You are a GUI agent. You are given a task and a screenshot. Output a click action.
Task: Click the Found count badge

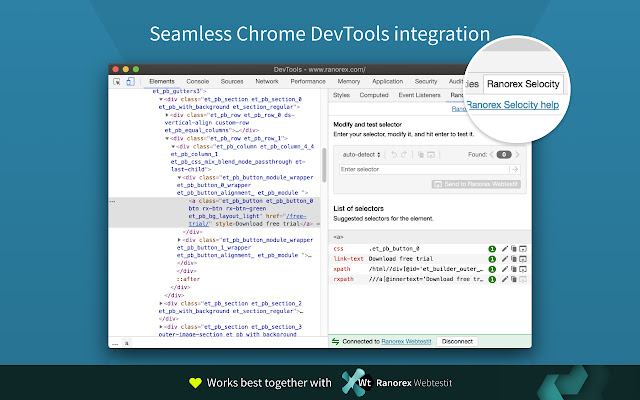[x=504, y=155]
